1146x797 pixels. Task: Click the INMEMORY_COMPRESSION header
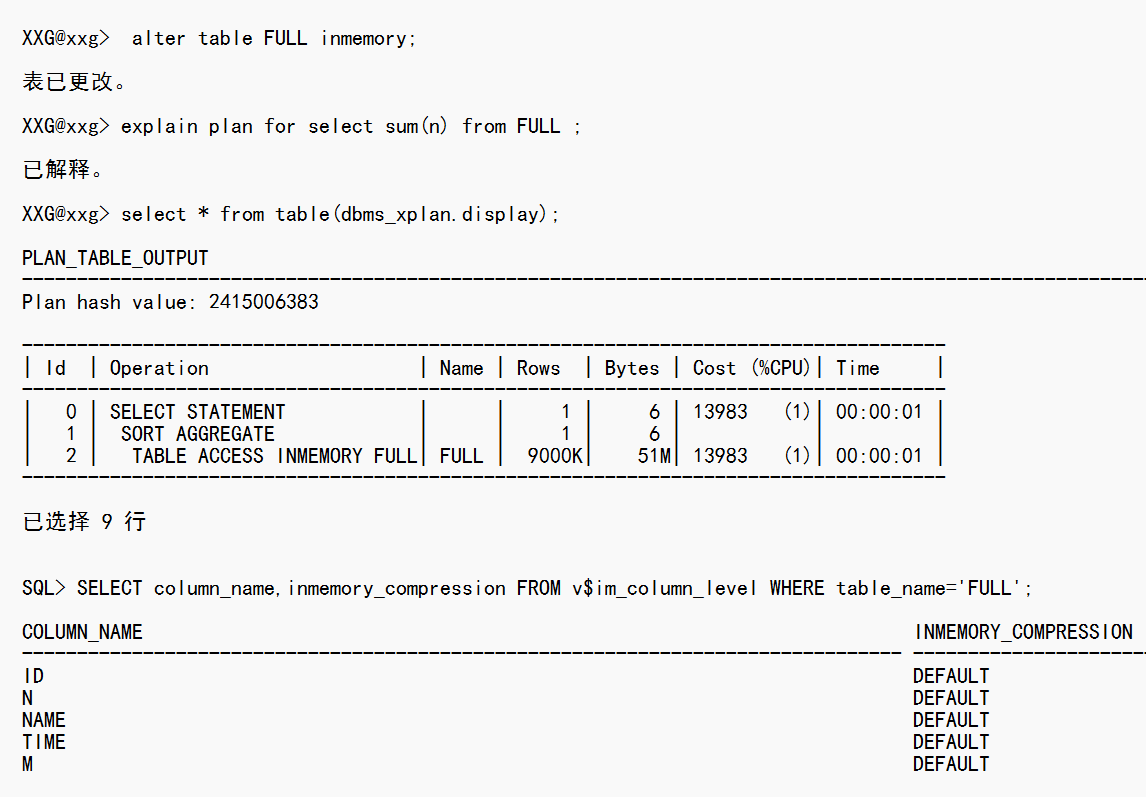(x=1022, y=632)
